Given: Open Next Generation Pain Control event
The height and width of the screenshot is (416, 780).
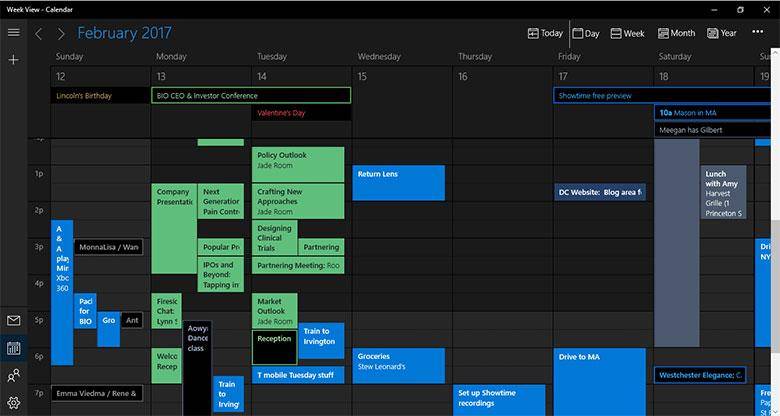Looking at the screenshot, I should pos(221,202).
